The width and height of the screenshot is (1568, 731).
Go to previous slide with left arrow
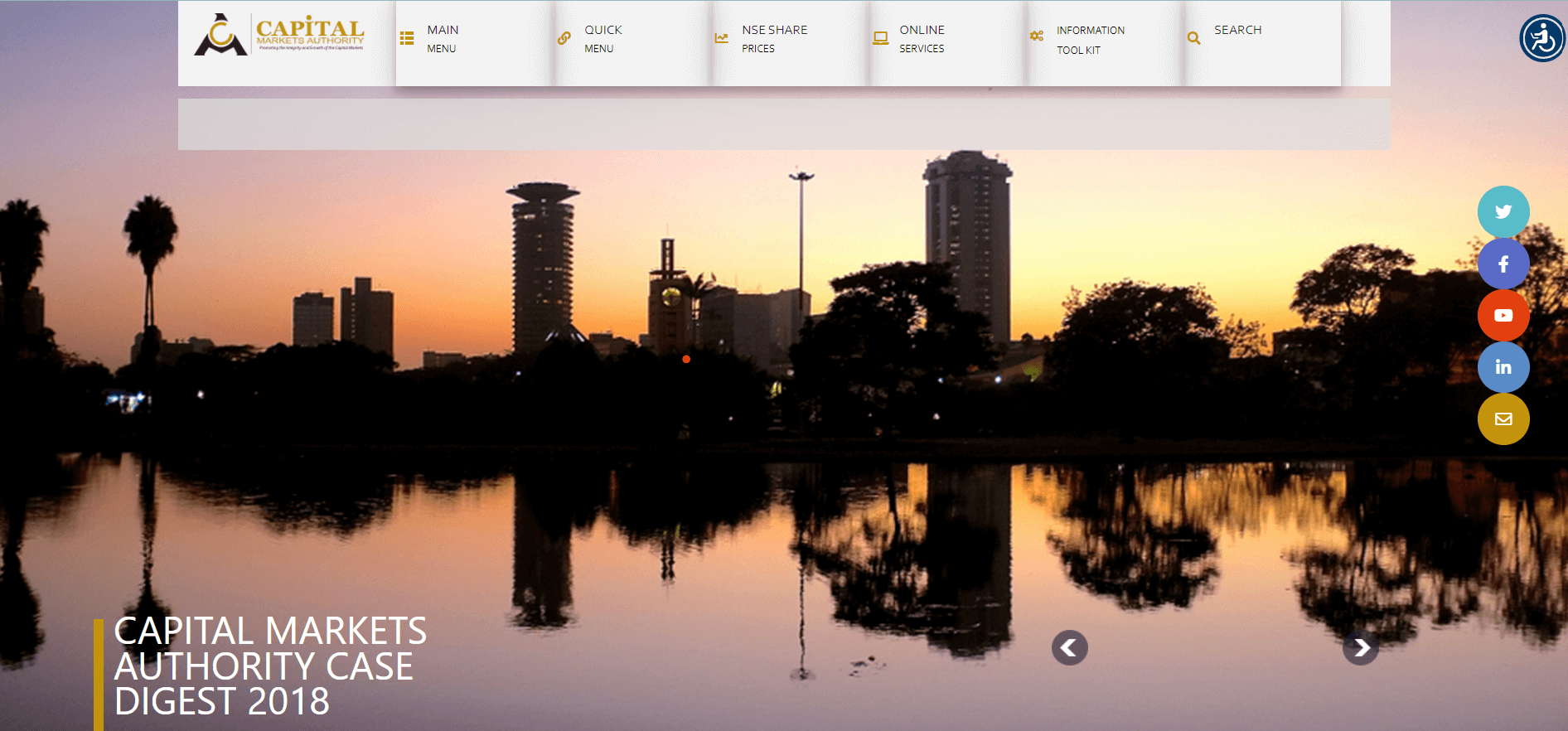click(x=1070, y=647)
